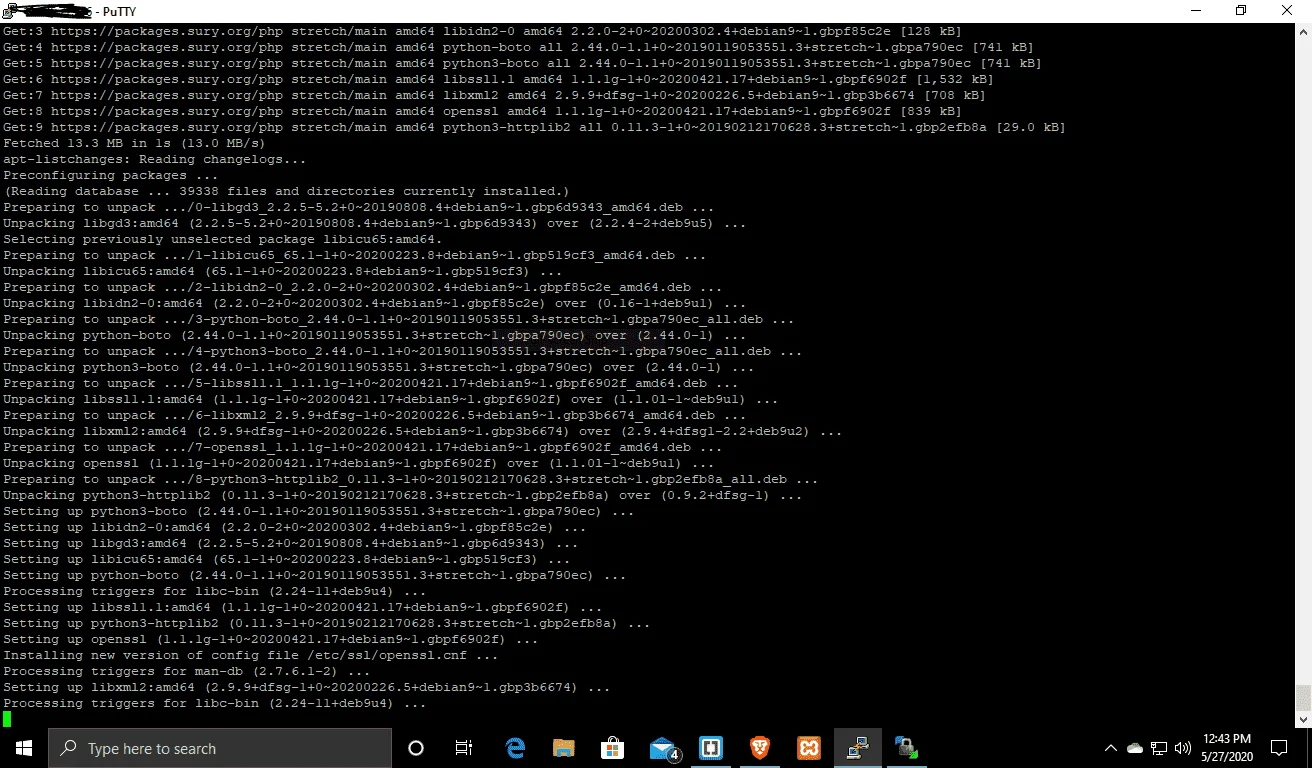1312x768 pixels.
Task: Click 'Setting up python-boto' line
Action: tap(315, 575)
